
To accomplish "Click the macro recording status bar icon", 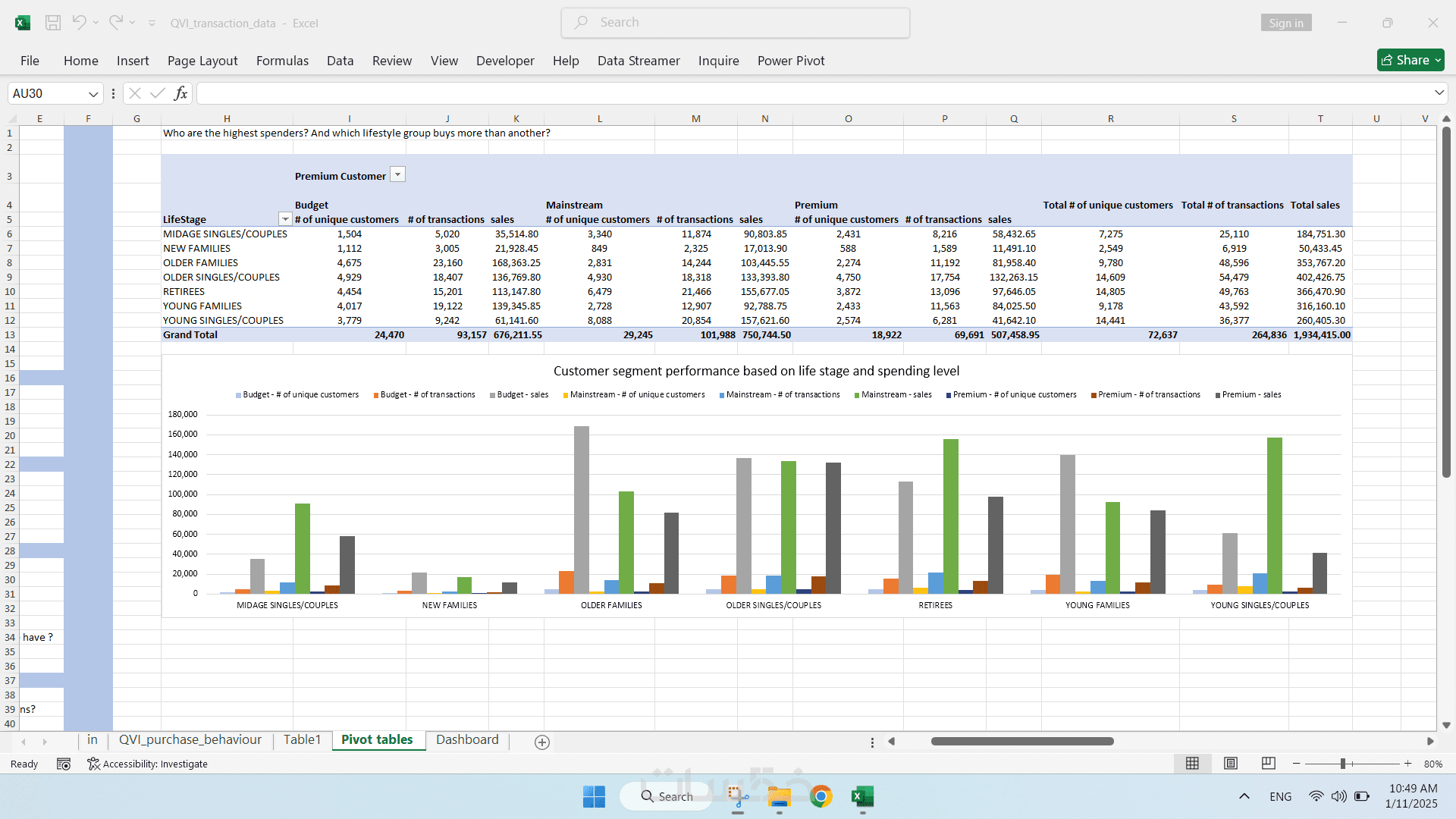I will click(x=64, y=764).
